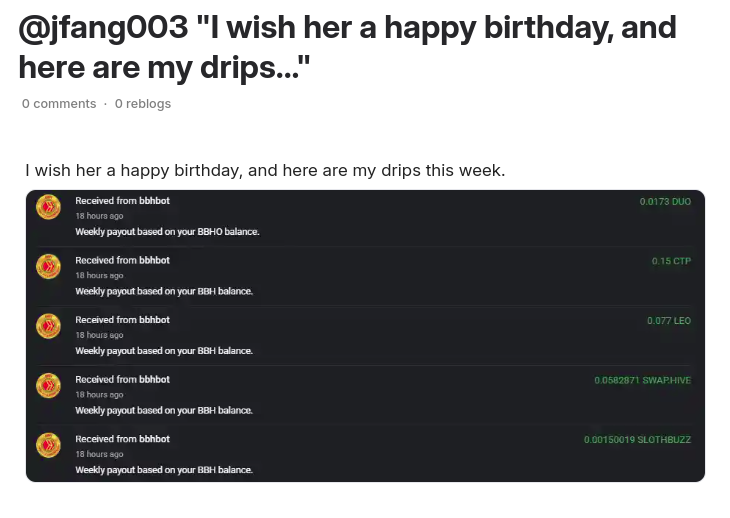Image resolution: width=730 pixels, height=518 pixels.
Task: Click 'Received from bbhbot' in the SWAP.HIVE row
Action: (x=122, y=379)
